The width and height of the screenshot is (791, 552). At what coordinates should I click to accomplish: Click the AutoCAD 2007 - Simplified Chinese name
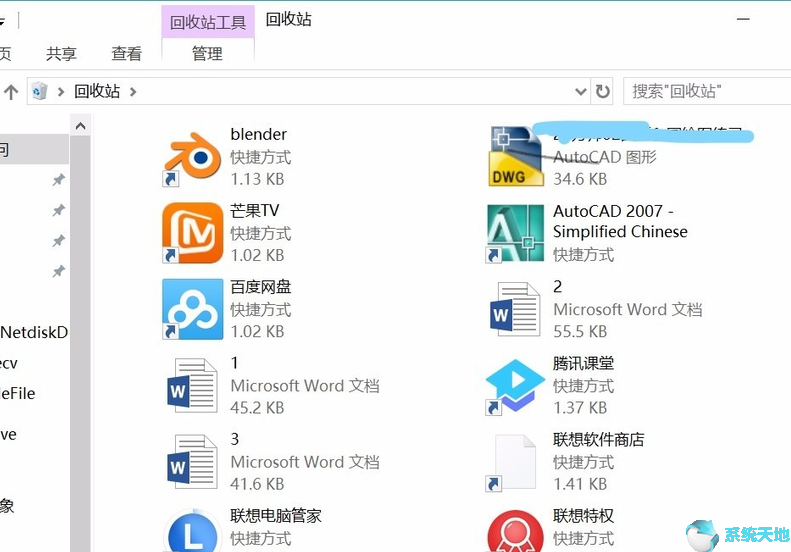click(x=620, y=221)
